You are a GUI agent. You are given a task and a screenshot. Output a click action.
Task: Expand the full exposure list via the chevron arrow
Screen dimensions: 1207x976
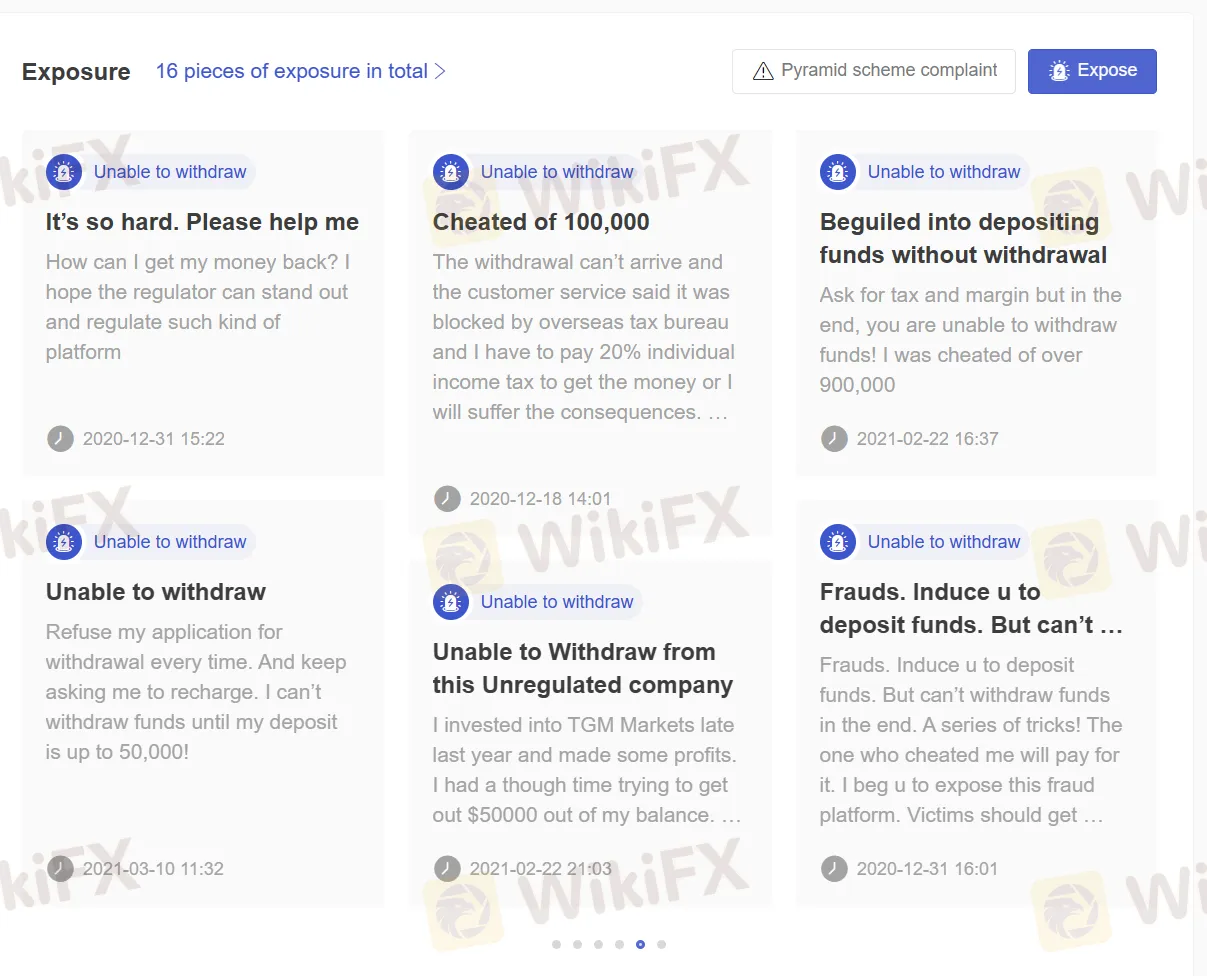(x=440, y=70)
